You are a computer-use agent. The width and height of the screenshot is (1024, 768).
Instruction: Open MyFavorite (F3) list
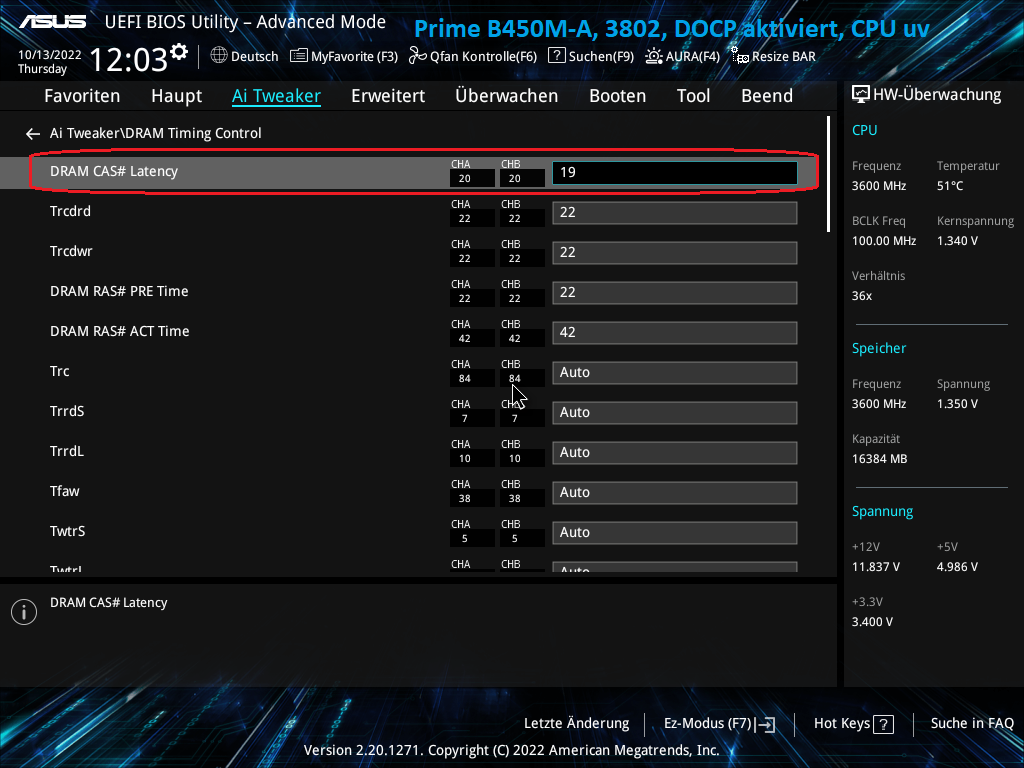344,56
